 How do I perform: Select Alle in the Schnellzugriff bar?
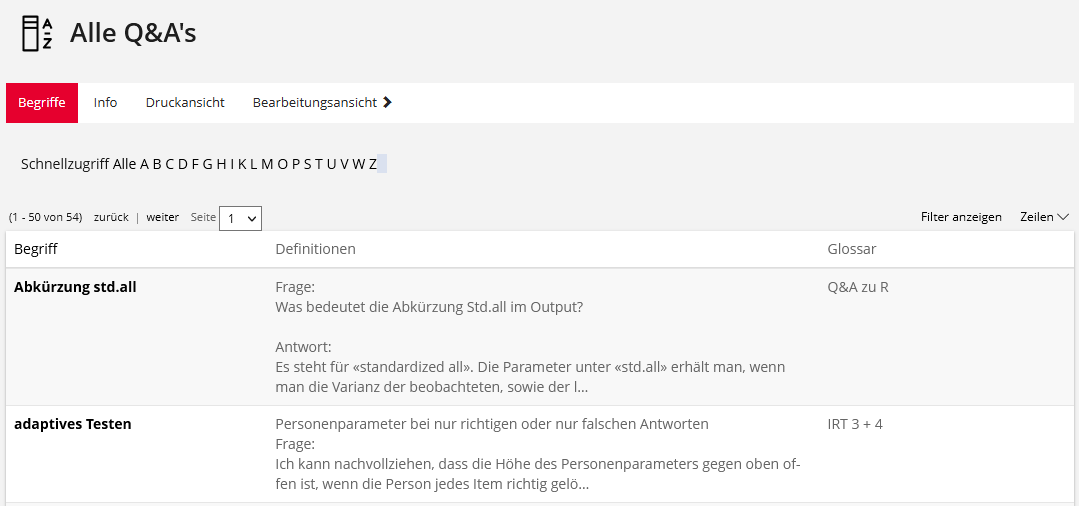(124, 164)
